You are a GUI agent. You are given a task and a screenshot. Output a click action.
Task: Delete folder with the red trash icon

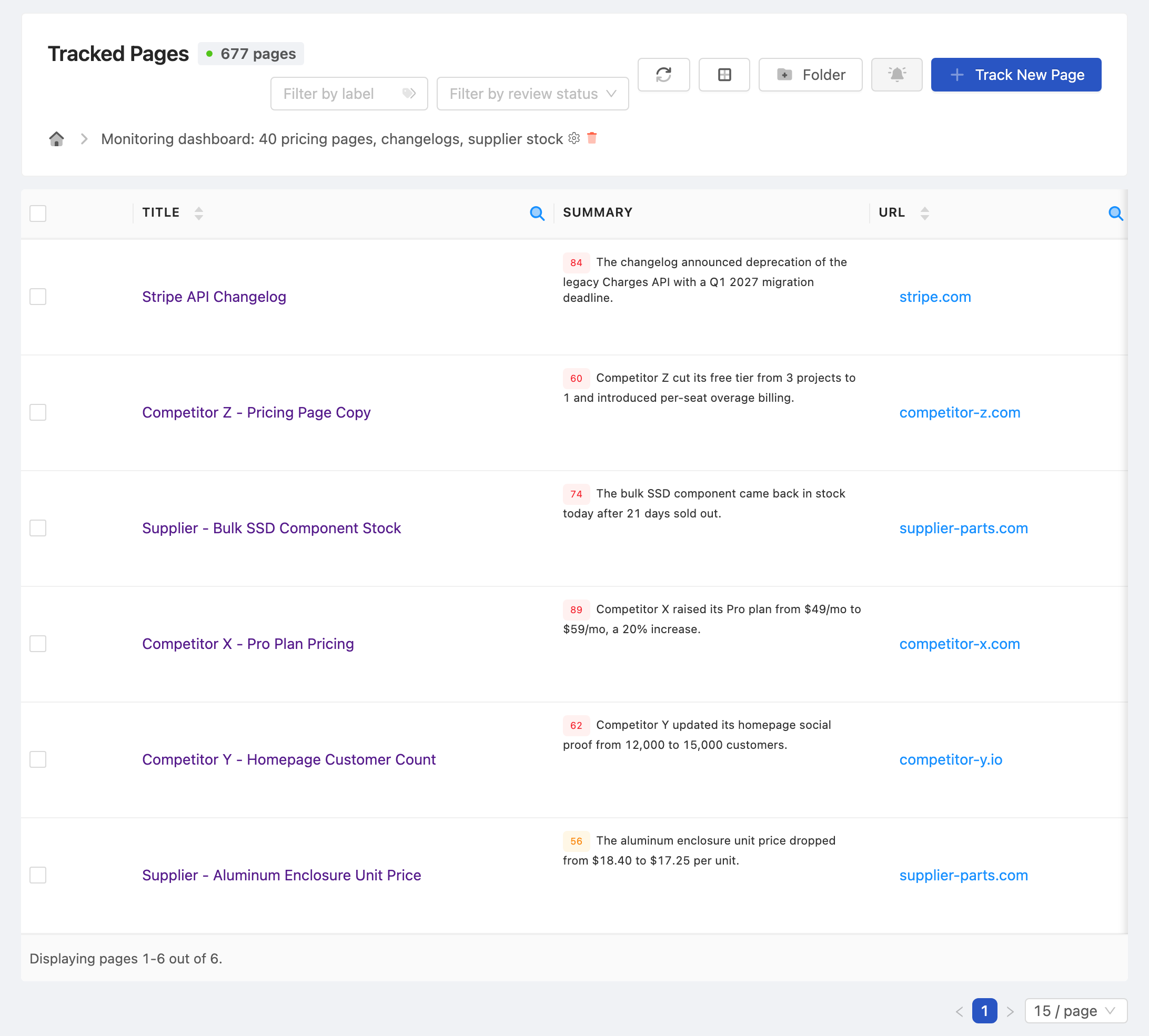pos(592,138)
